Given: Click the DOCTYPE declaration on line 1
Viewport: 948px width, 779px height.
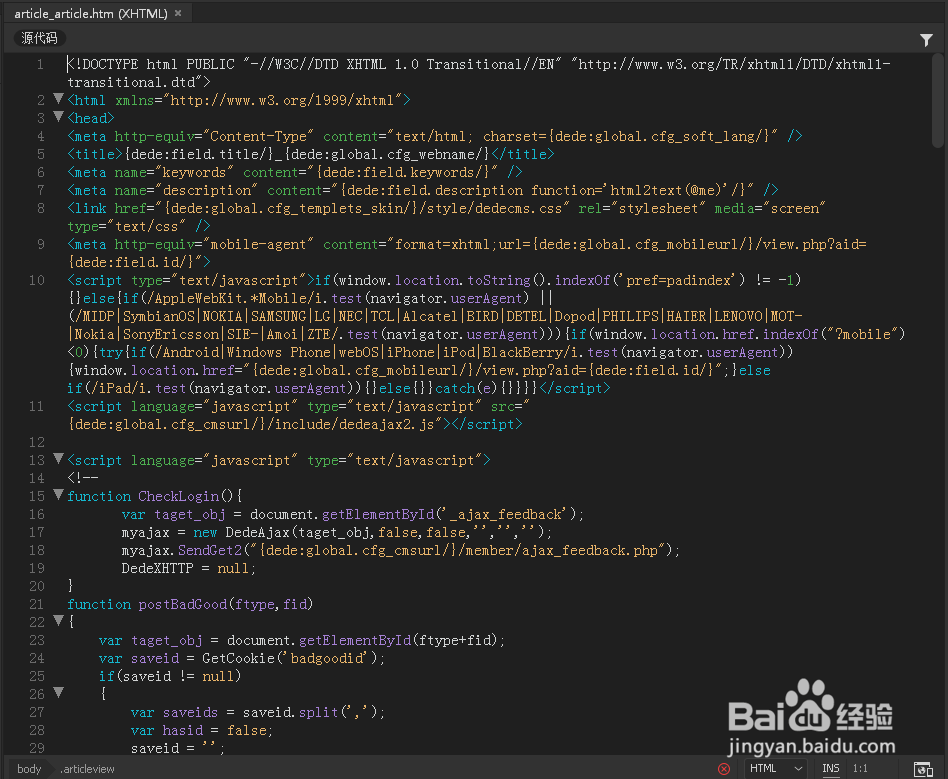Looking at the screenshot, I should pyautogui.click(x=478, y=73).
